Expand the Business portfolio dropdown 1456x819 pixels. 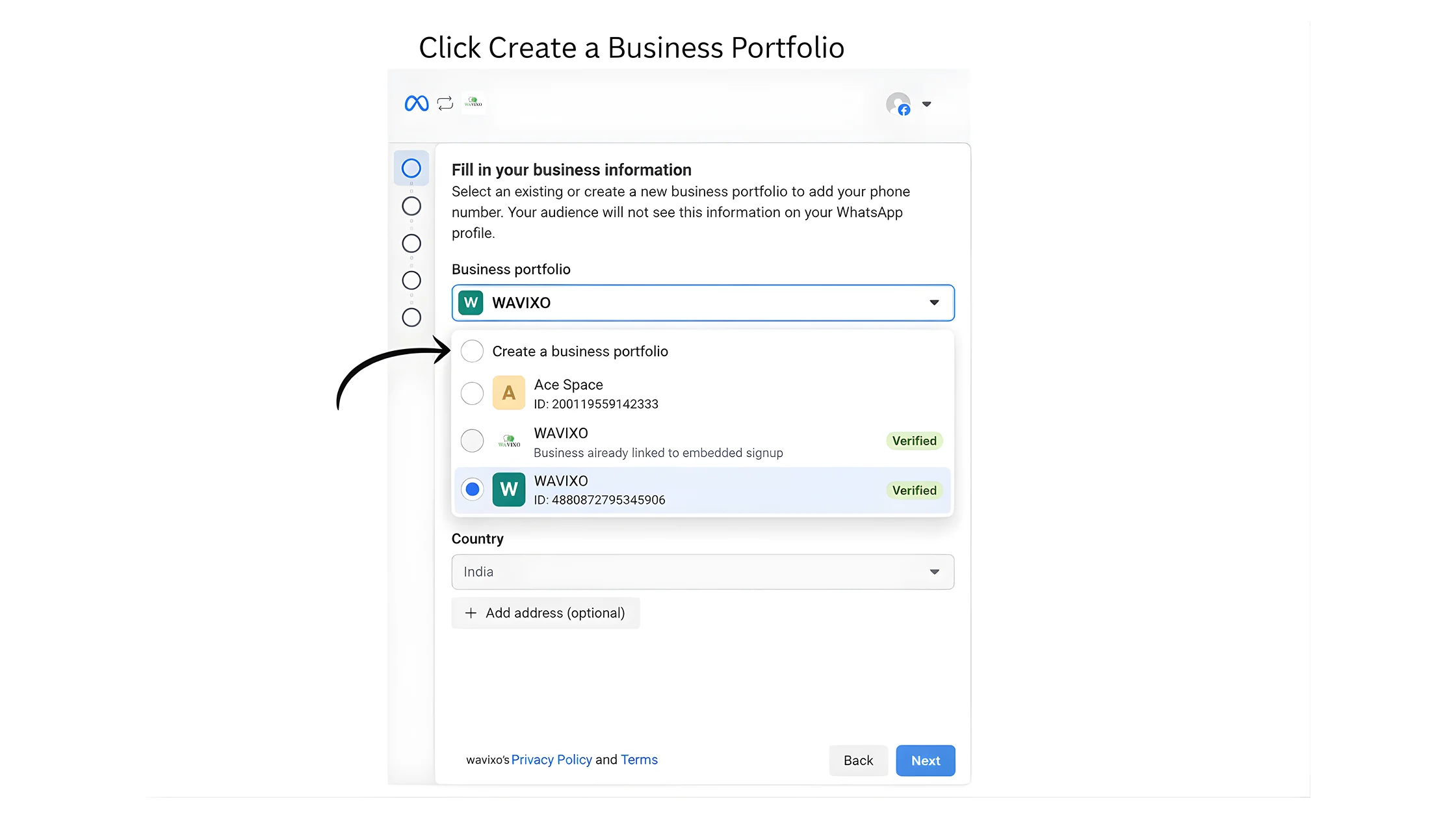935,302
